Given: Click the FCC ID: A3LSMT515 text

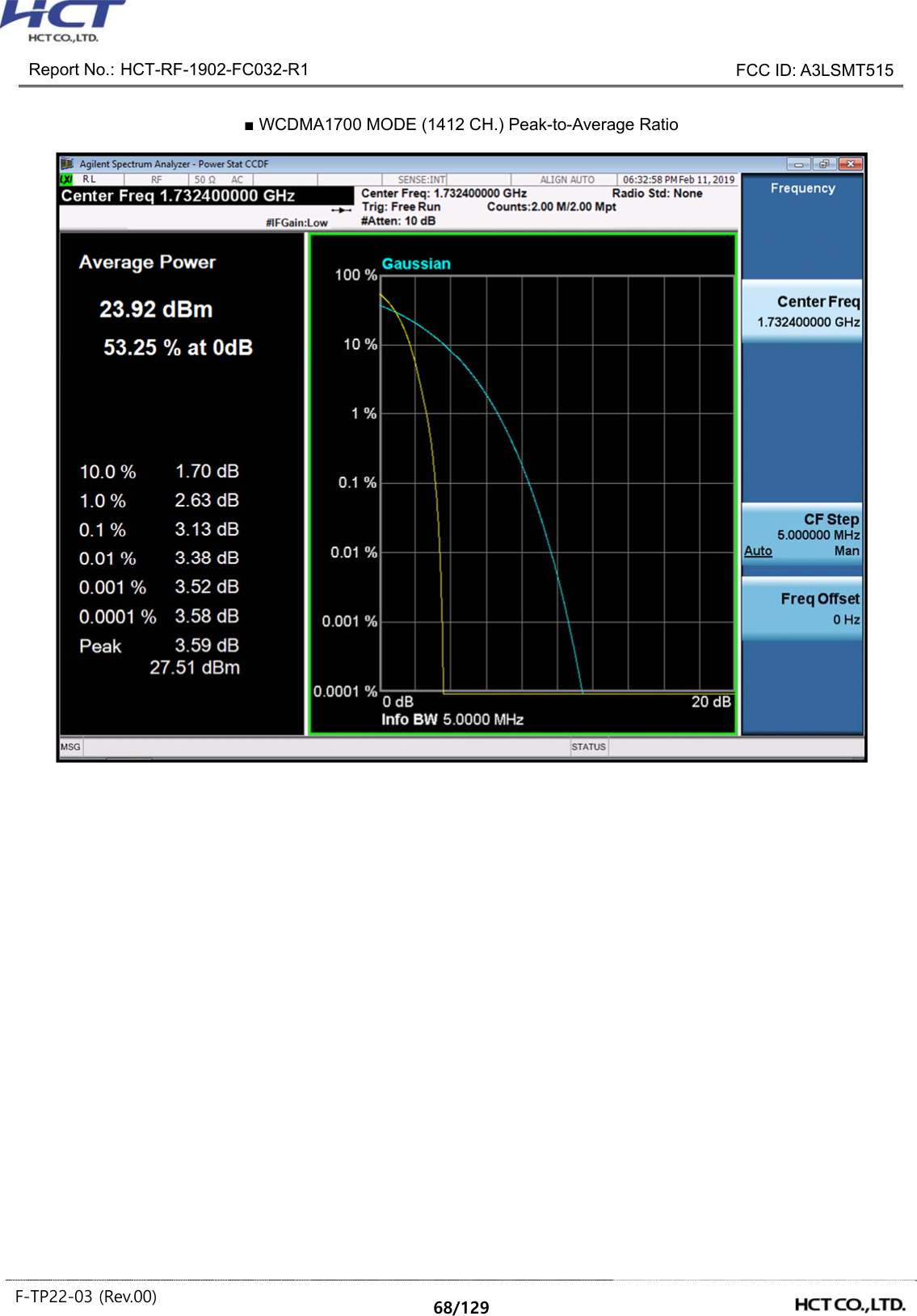Looking at the screenshot, I should [x=814, y=70].
